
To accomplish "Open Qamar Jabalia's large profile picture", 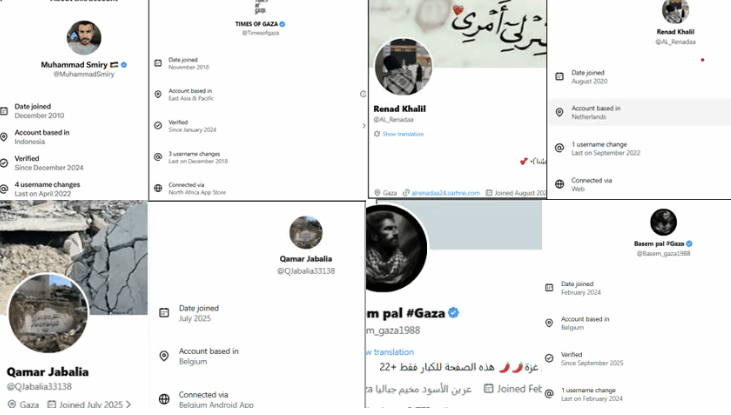I will (48, 313).
